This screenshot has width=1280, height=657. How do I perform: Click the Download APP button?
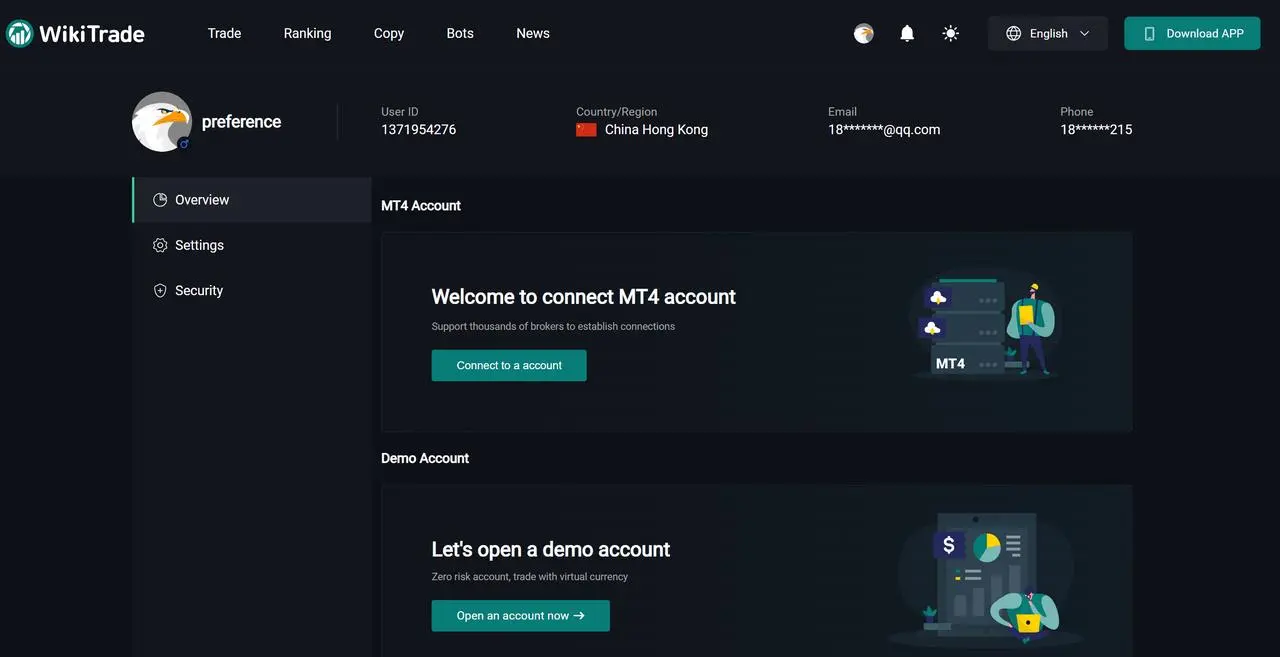click(x=1192, y=33)
